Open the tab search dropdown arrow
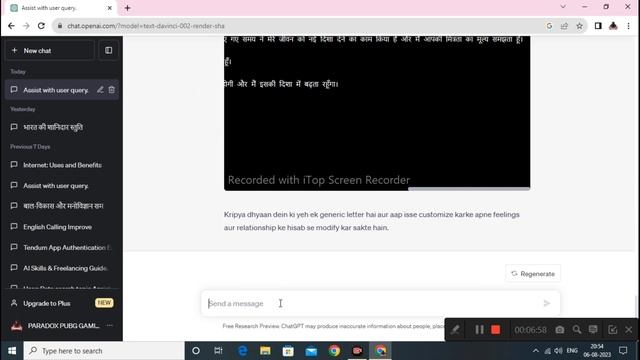This screenshot has height=360, width=640. (x=563, y=7)
